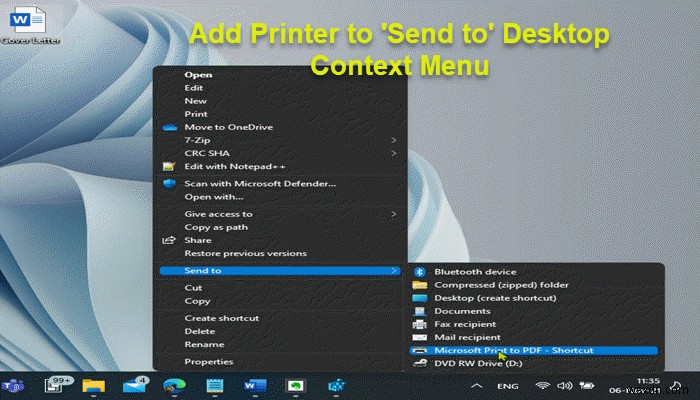The height and width of the screenshot is (400, 700).
Task: Open the Wi-Fi network tray icon
Action: pyautogui.click(x=542, y=386)
